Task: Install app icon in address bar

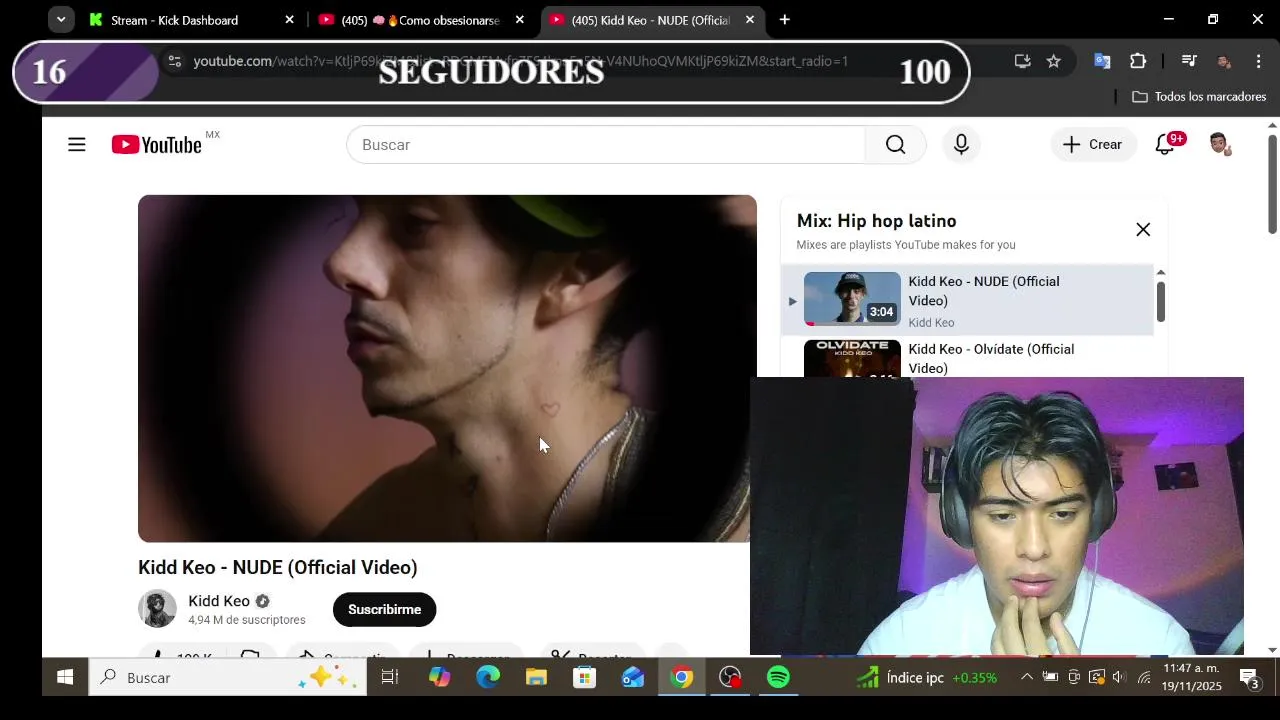Action: click(1022, 61)
